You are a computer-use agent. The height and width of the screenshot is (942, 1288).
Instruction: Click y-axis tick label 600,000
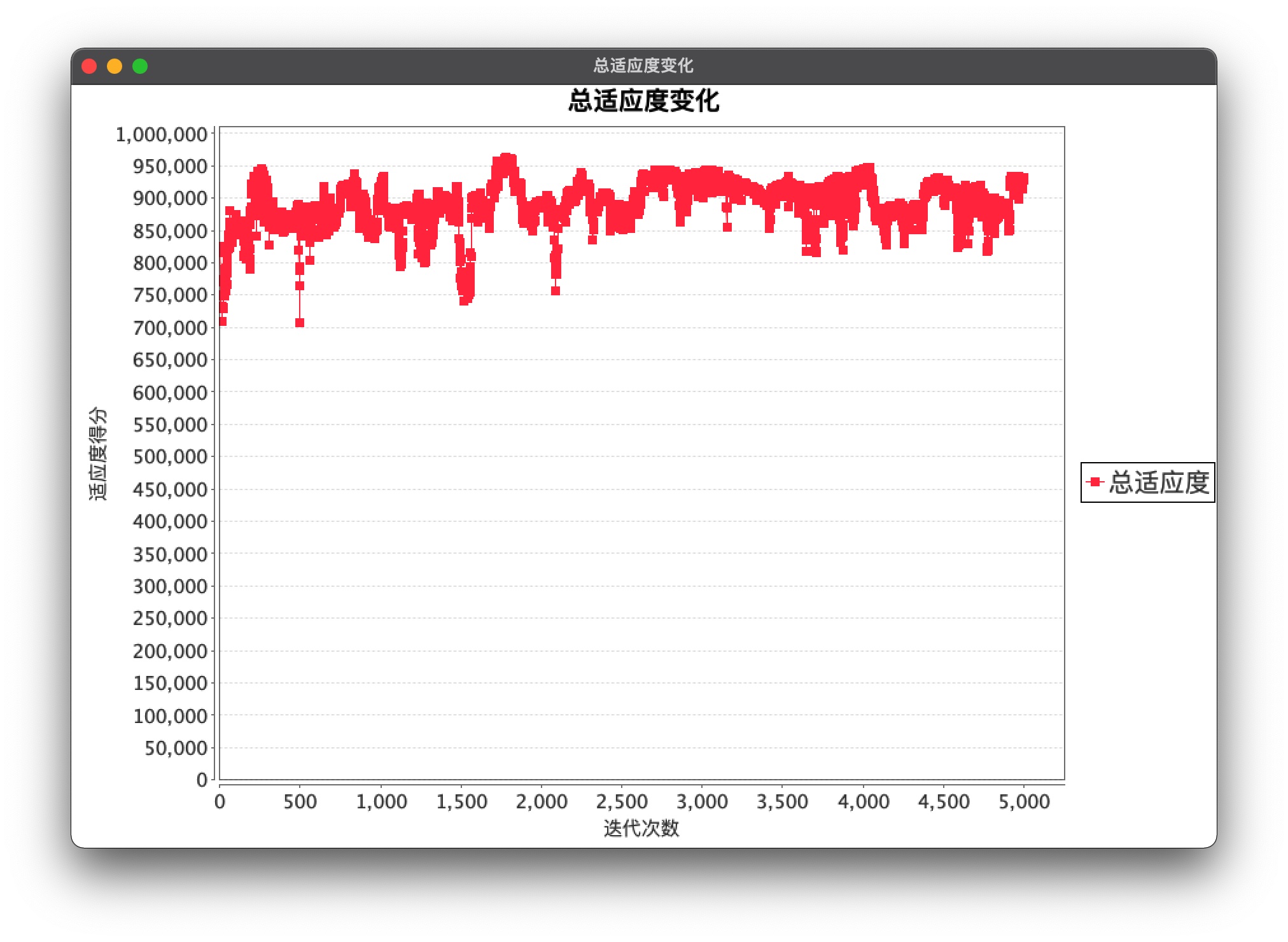click(x=171, y=393)
